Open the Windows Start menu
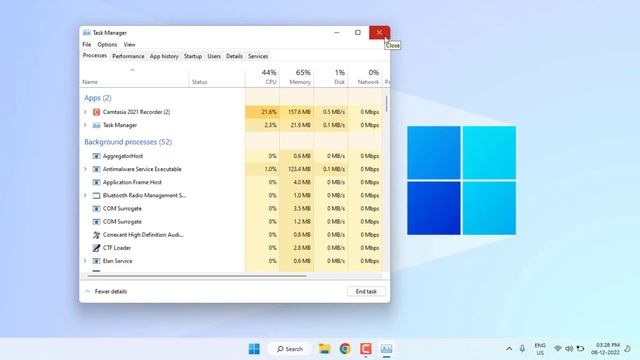 point(254,349)
